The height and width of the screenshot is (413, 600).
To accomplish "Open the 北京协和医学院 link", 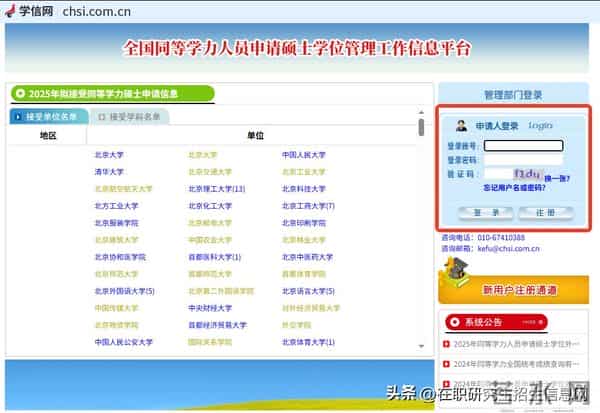I will tap(120, 257).
